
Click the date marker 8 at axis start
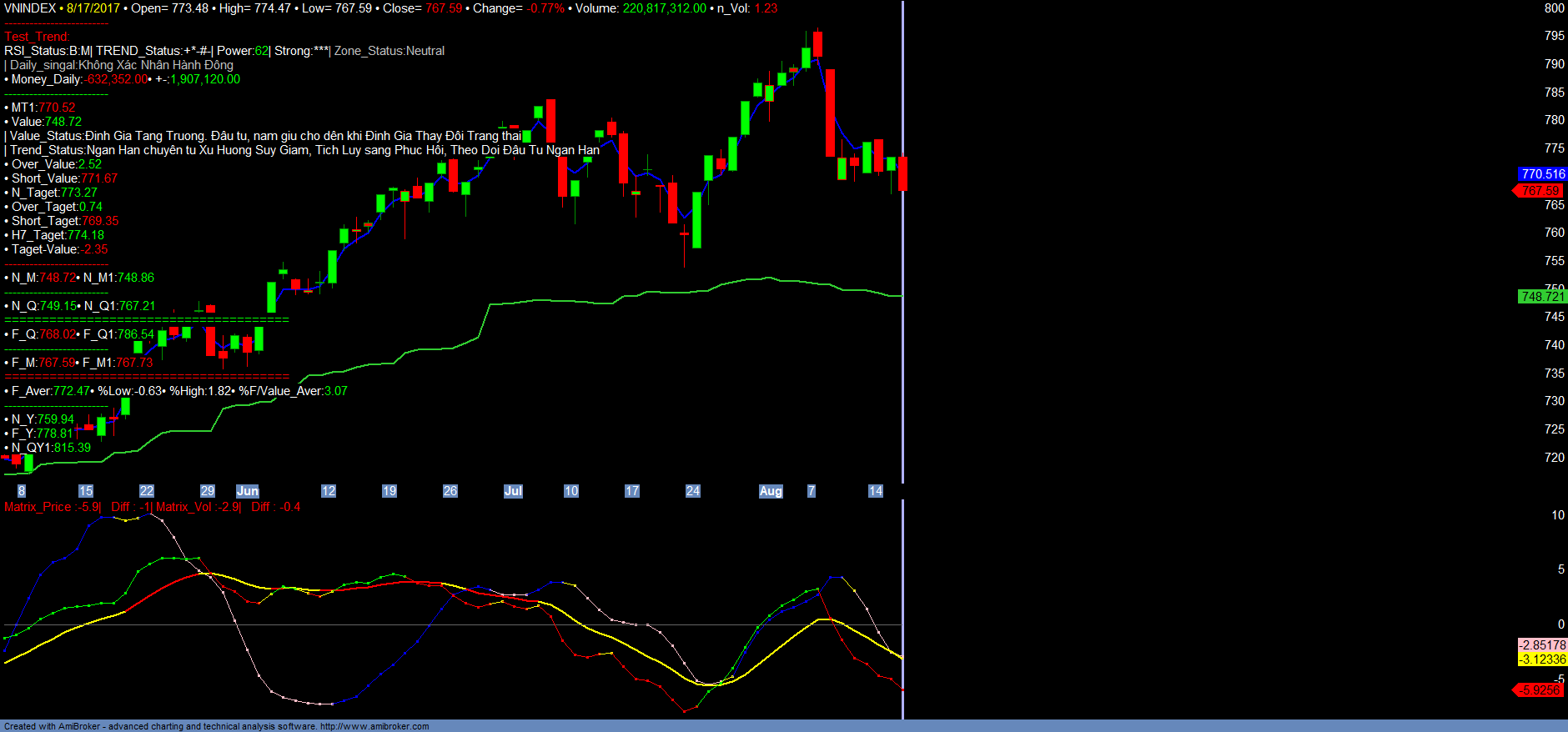click(22, 491)
